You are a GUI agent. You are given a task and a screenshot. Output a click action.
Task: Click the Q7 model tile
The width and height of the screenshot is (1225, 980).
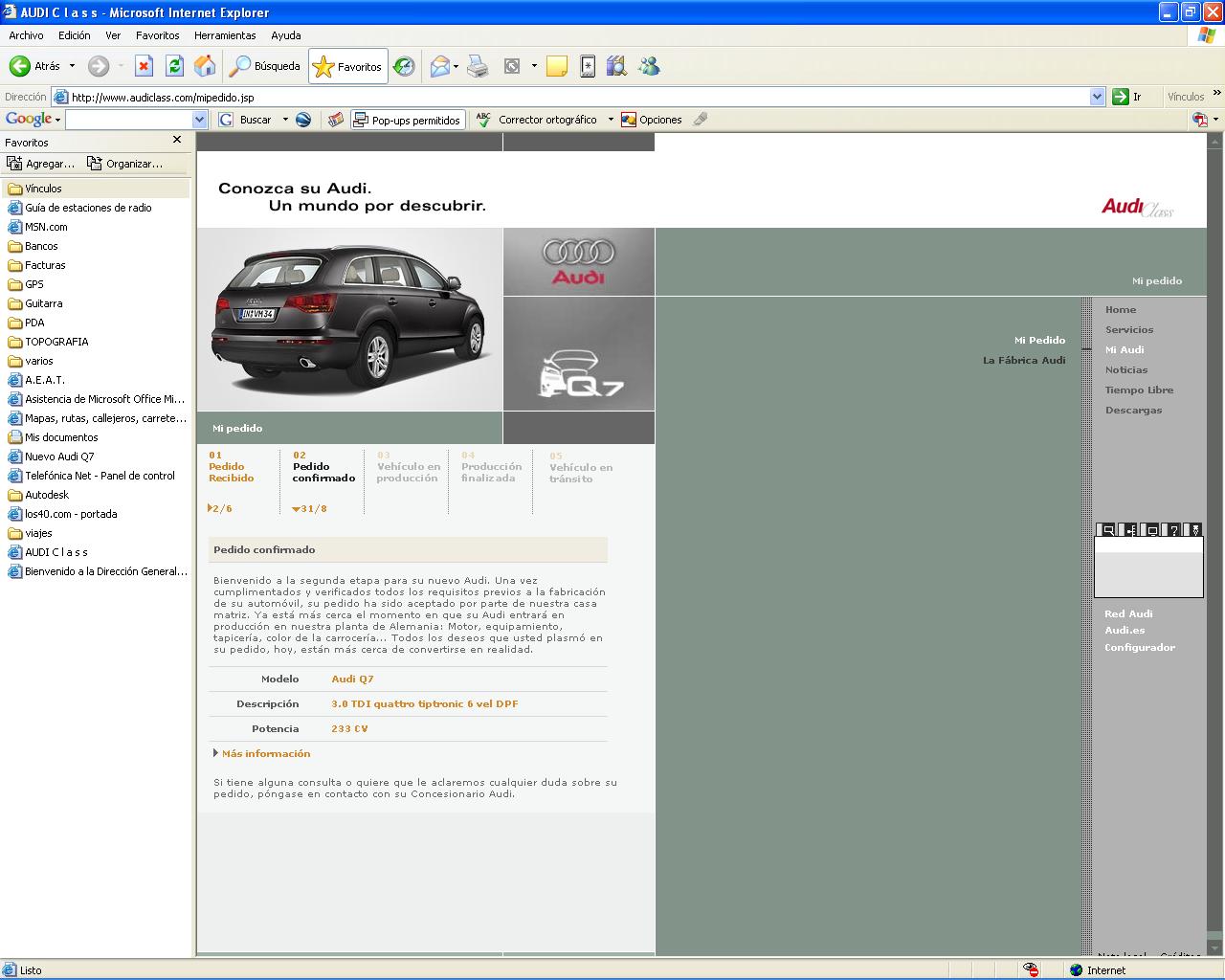point(579,354)
